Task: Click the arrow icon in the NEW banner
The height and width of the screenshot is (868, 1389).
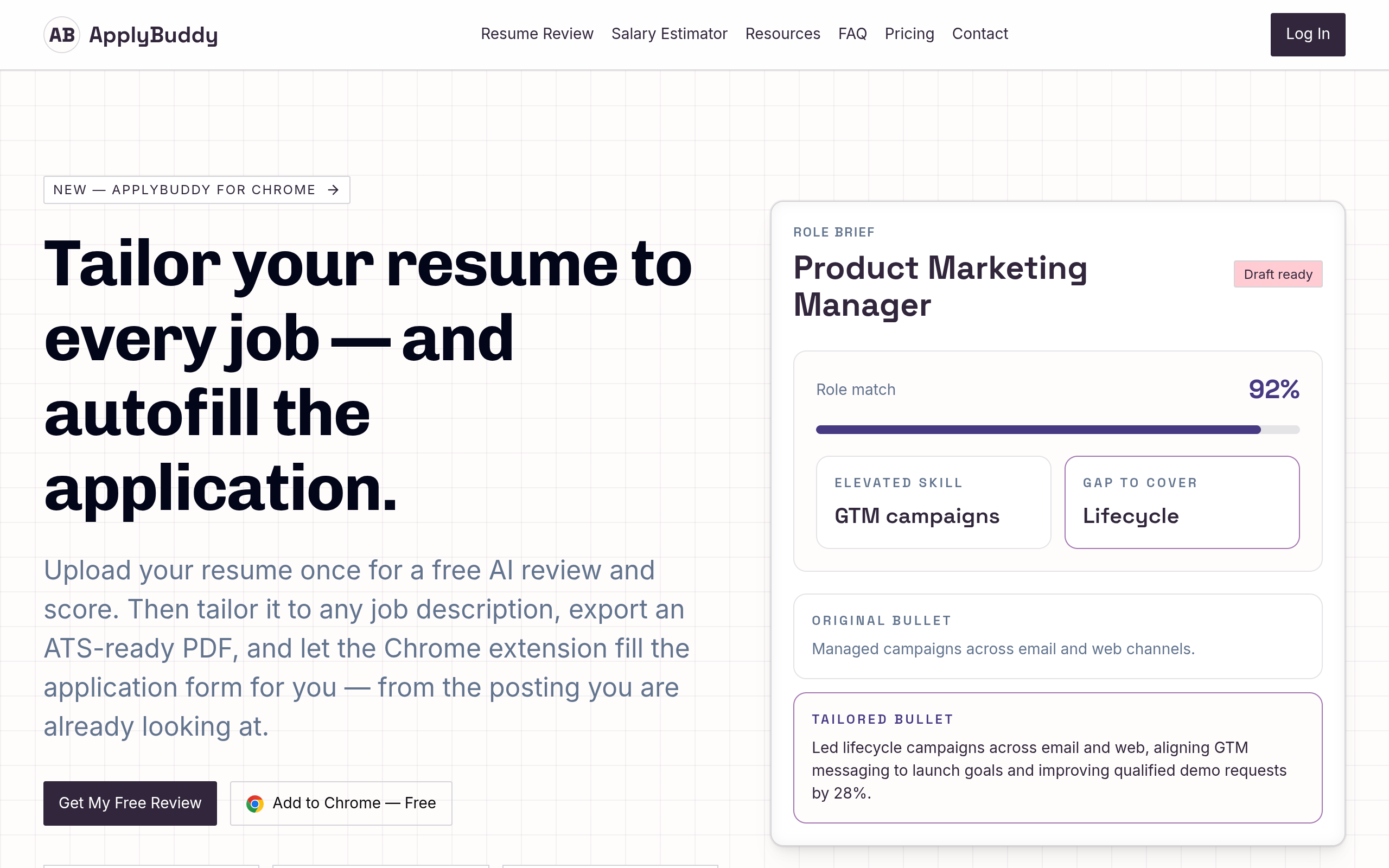Action: pyautogui.click(x=334, y=190)
